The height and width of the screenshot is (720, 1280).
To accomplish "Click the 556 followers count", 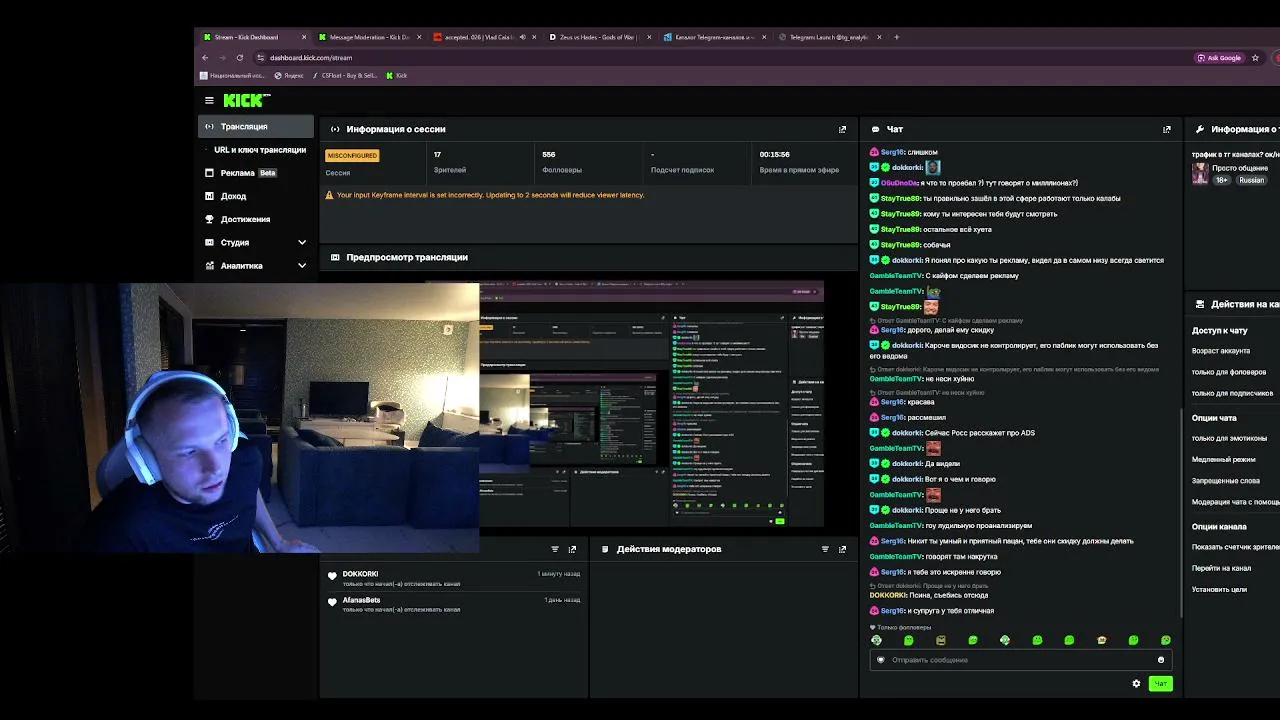I will 548,155.
